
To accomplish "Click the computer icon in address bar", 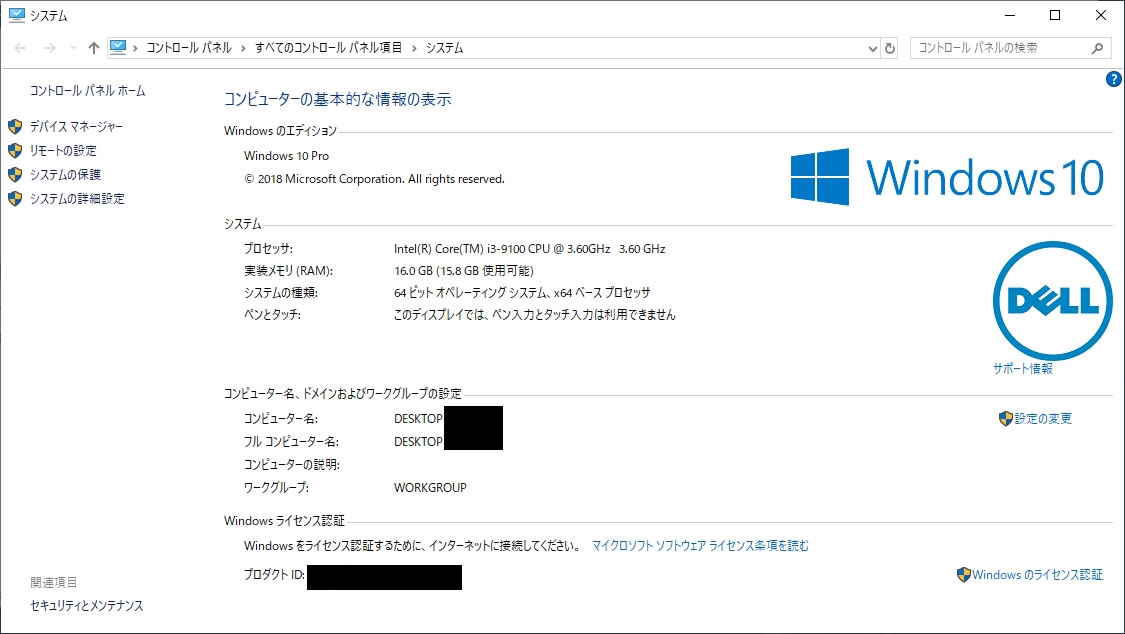I will [118, 47].
